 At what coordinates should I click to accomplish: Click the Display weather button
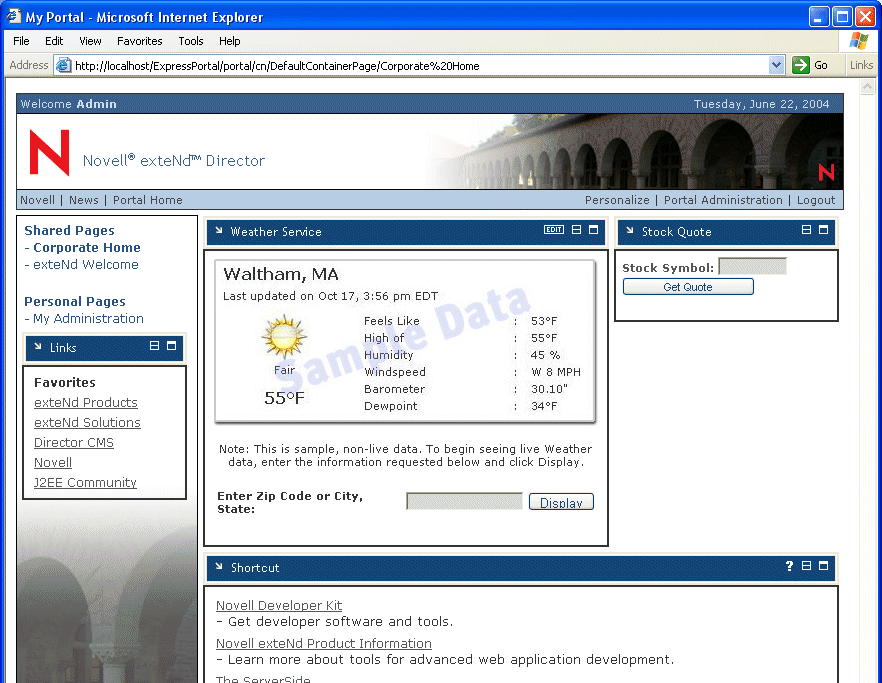coord(561,502)
